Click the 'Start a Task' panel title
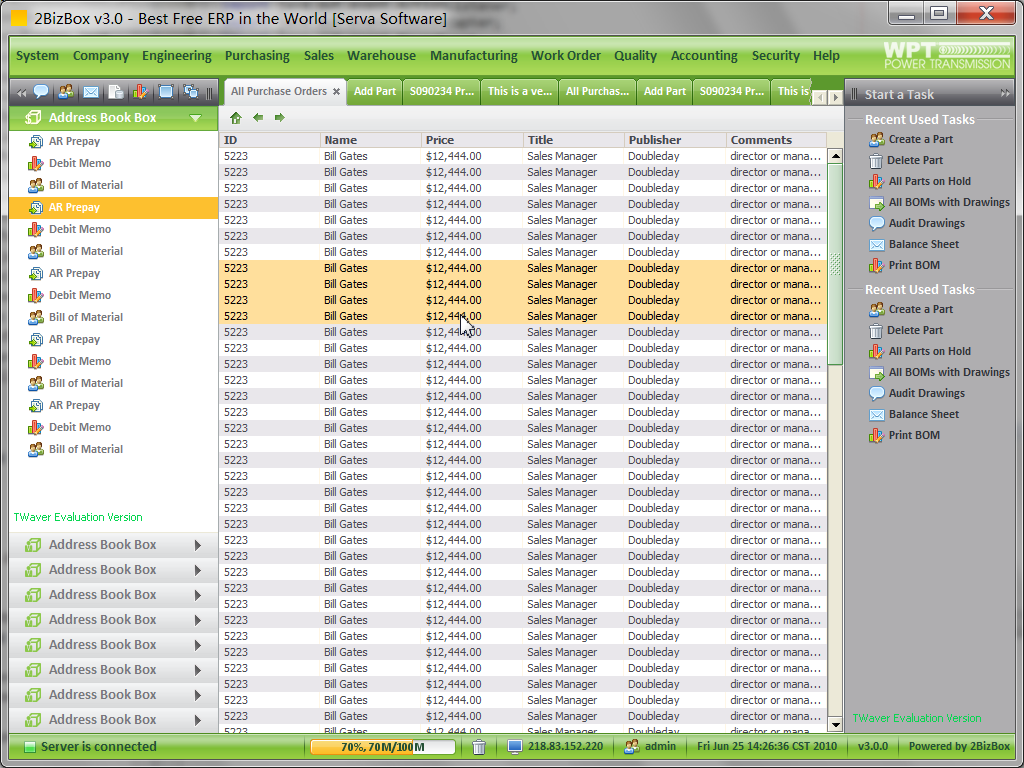The height and width of the screenshot is (768, 1024). tap(899, 94)
